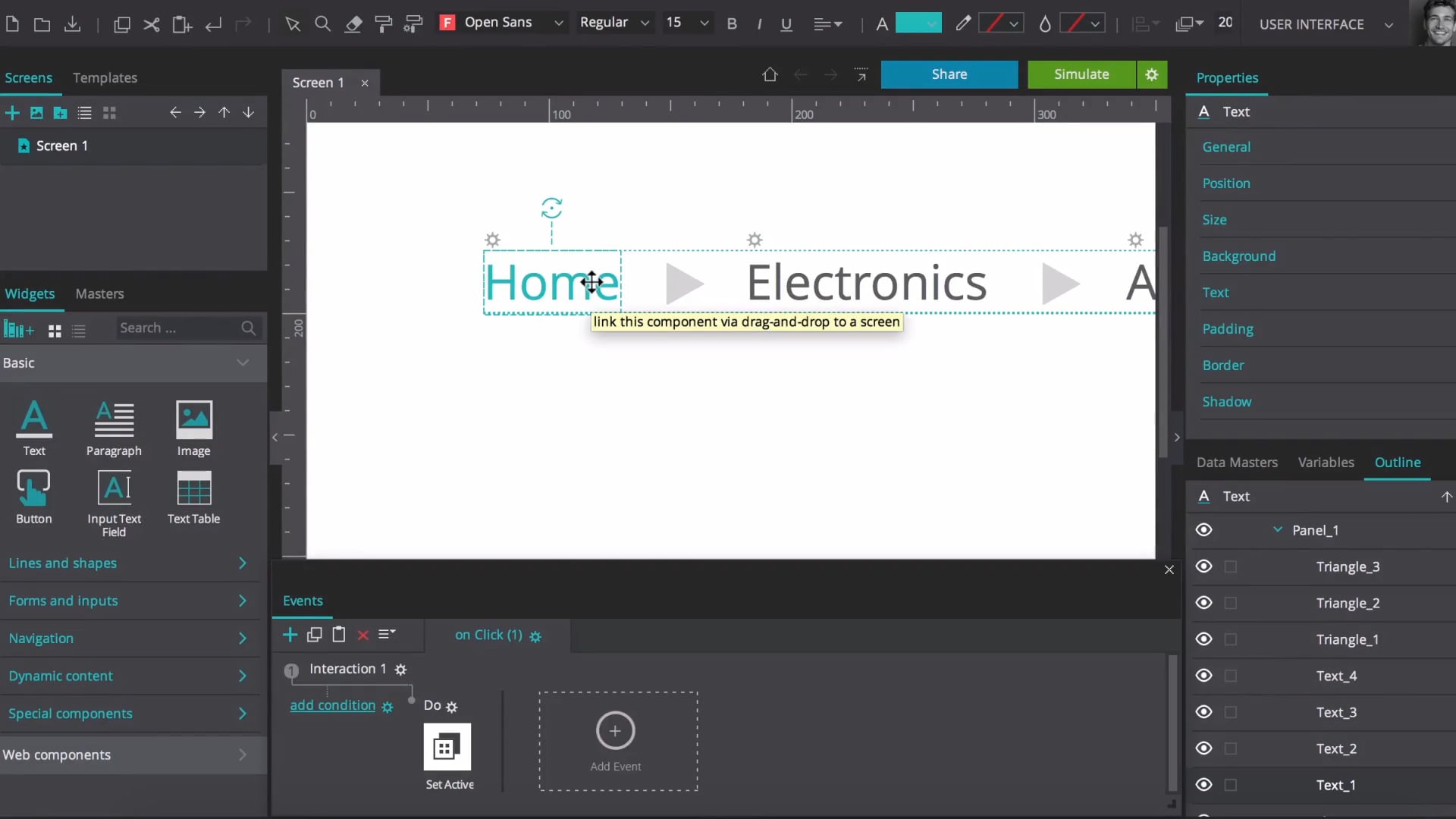Image resolution: width=1456 pixels, height=819 pixels.
Task: Click the Text widget icon
Action: (x=34, y=427)
